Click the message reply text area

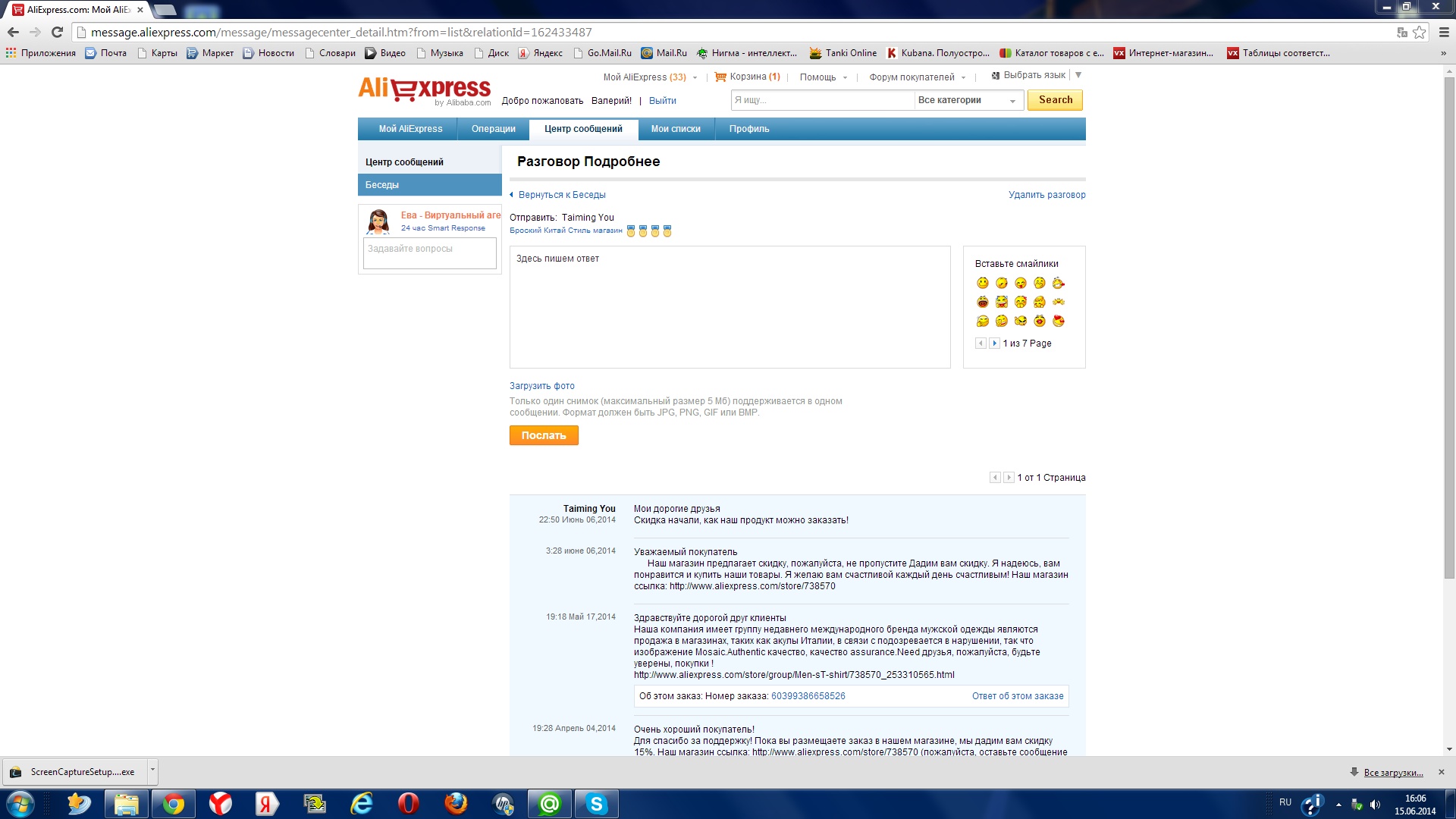click(x=730, y=307)
